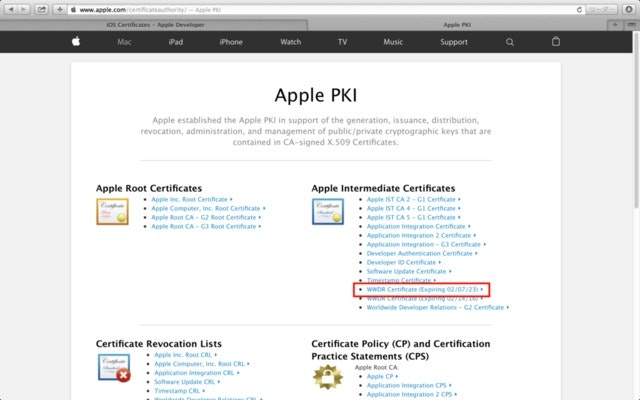Open the Software Update Certificate link

[x=407, y=271]
